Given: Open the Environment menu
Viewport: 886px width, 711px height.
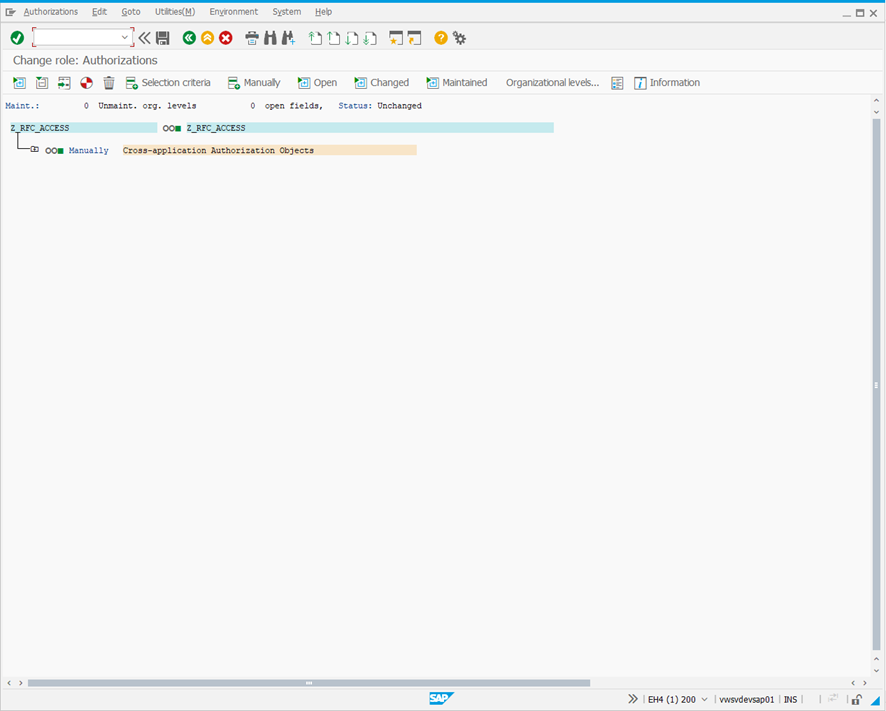Looking at the screenshot, I should tap(233, 11).
